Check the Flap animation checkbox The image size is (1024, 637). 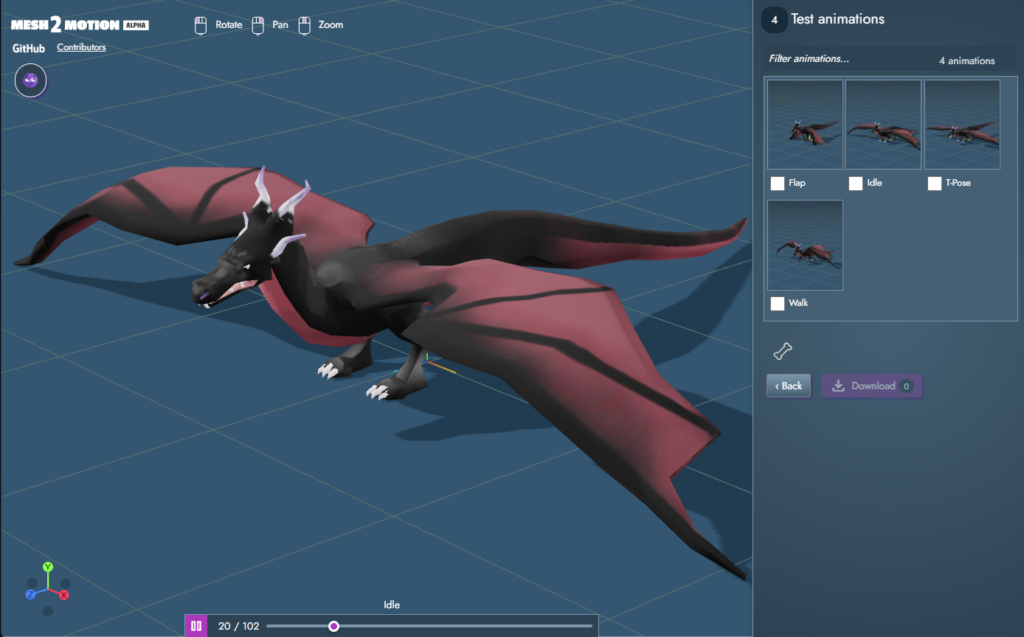point(777,183)
